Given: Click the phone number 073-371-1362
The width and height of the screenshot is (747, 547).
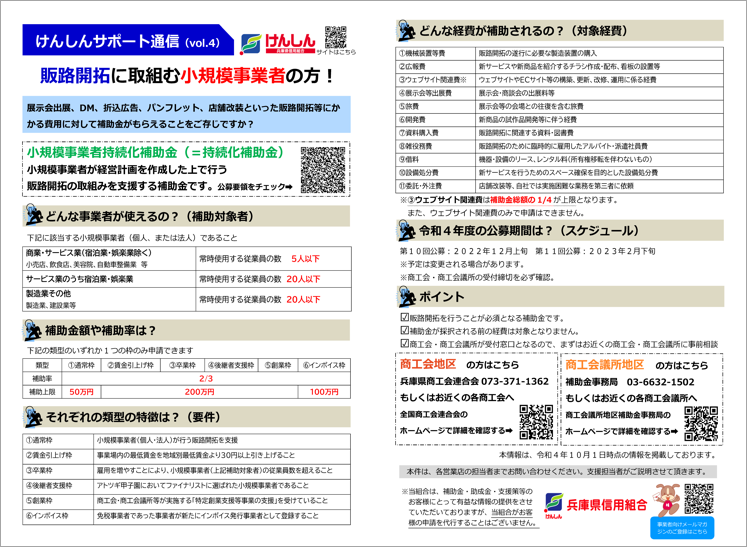Looking at the screenshot, I should click(x=515, y=381).
